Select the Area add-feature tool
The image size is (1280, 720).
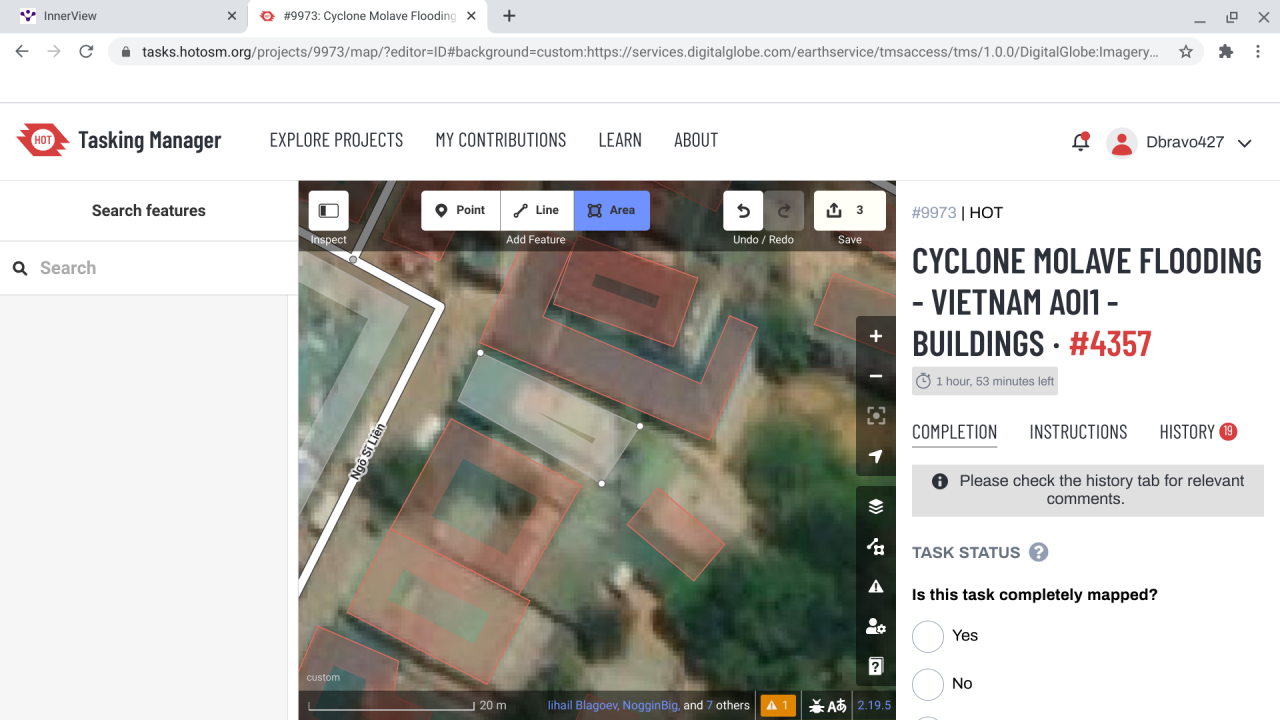point(612,211)
